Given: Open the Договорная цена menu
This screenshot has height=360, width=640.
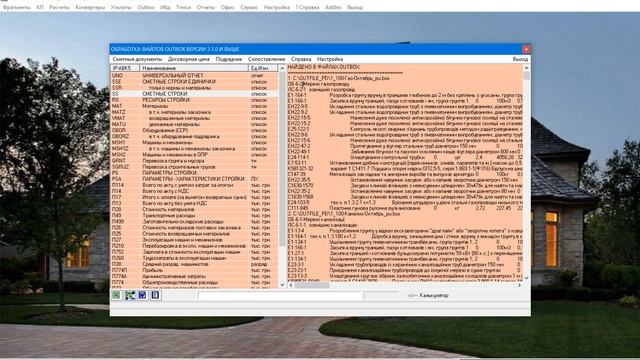Looking at the screenshot, I should 189,59.
